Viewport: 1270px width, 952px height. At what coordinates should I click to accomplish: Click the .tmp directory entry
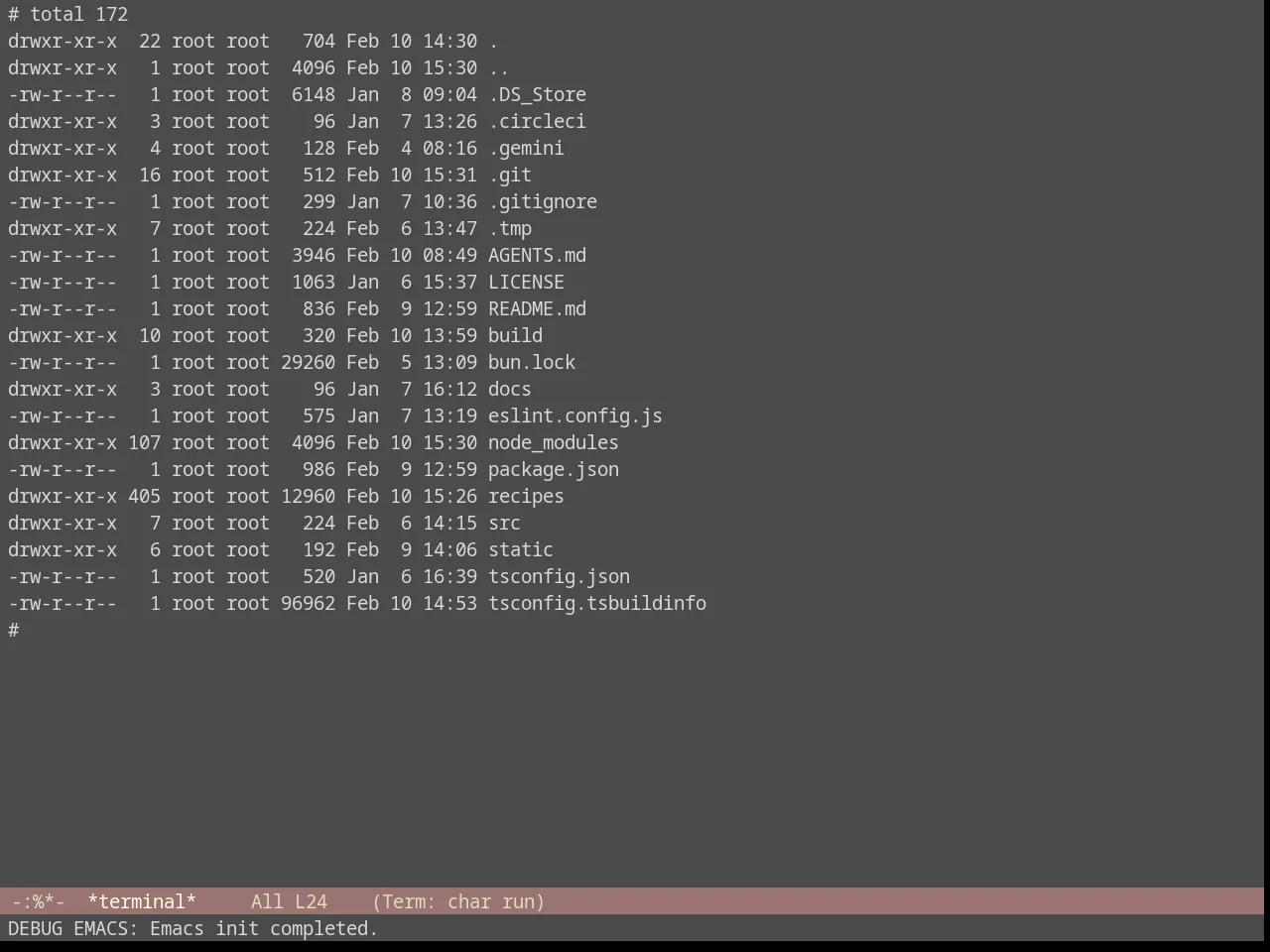click(x=510, y=228)
